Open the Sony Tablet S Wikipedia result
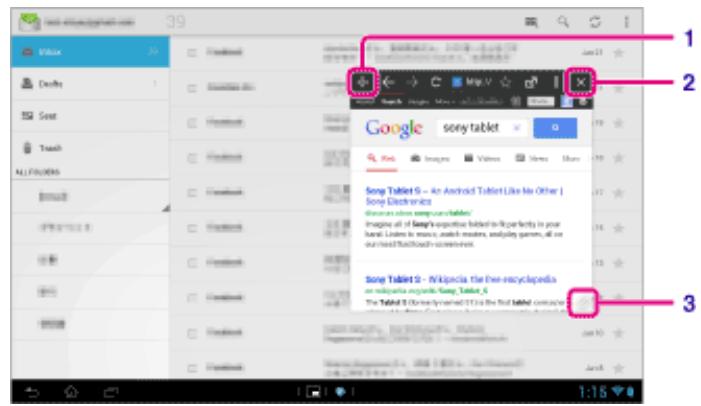 [x=461, y=279]
